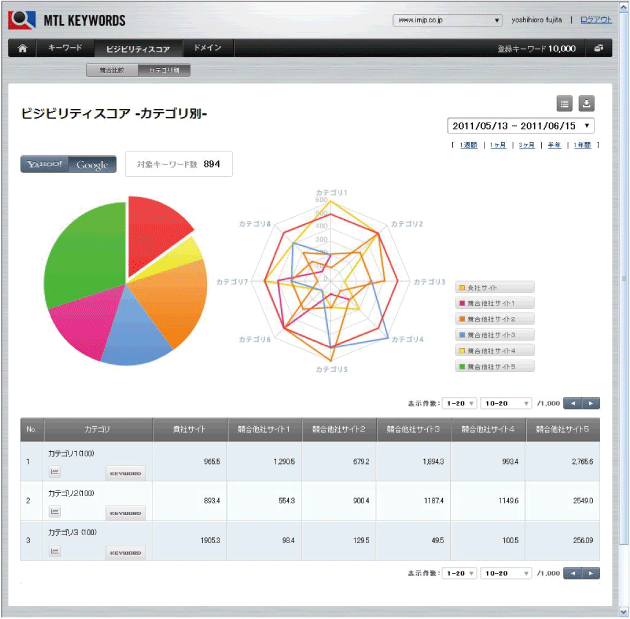This screenshot has height=619, width=630.
Task: Go to previous page with bottom pagination arrow
Action: (x=573, y=573)
